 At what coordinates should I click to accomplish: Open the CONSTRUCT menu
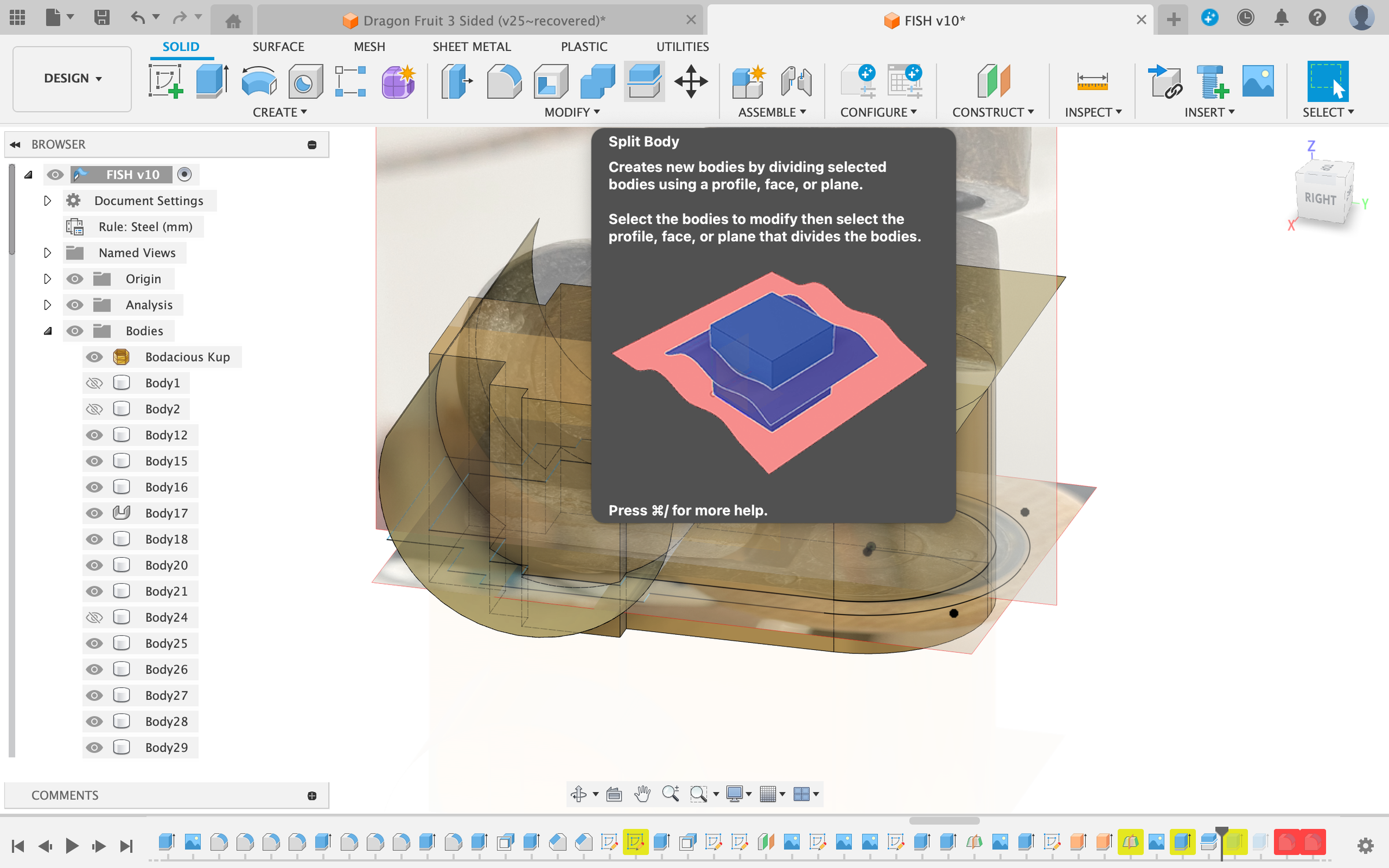coord(993,112)
